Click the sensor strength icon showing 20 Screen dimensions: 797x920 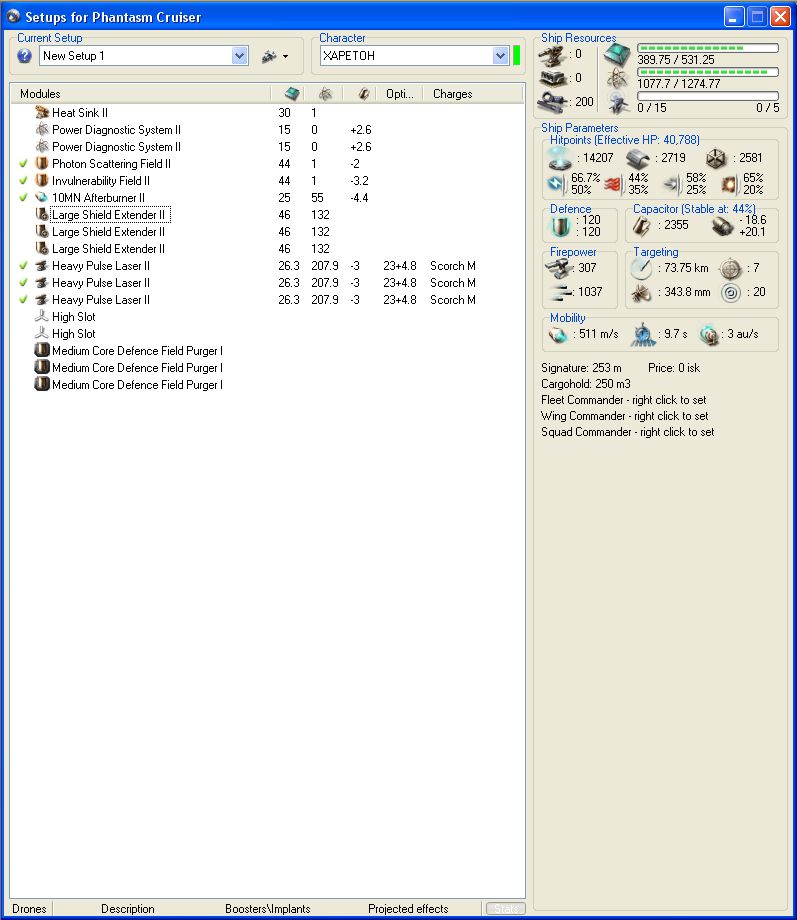[x=731, y=292]
